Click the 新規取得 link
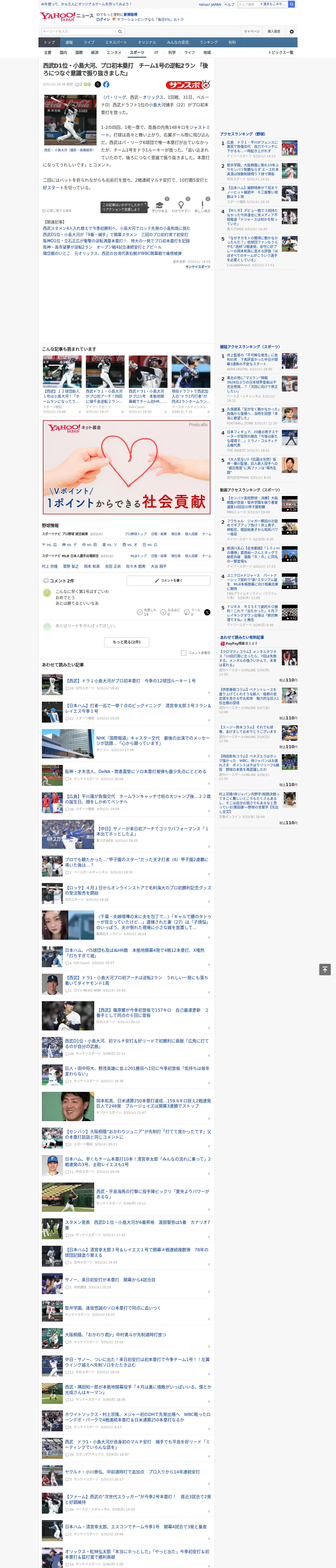 (131, 14)
